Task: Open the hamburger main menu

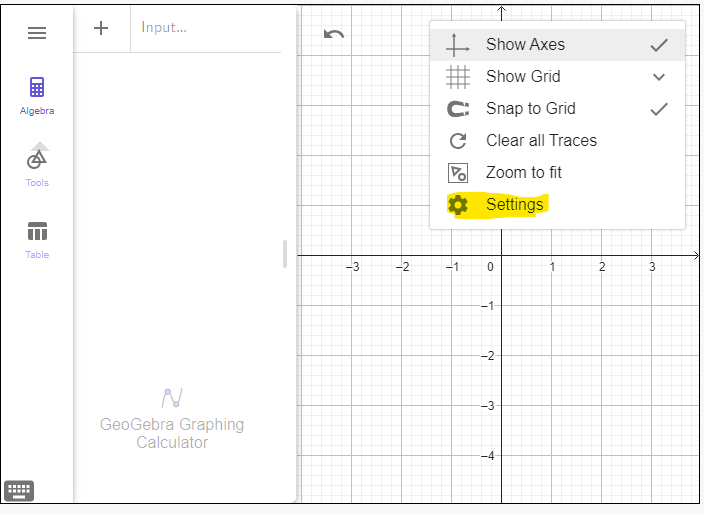Action: [x=37, y=33]
